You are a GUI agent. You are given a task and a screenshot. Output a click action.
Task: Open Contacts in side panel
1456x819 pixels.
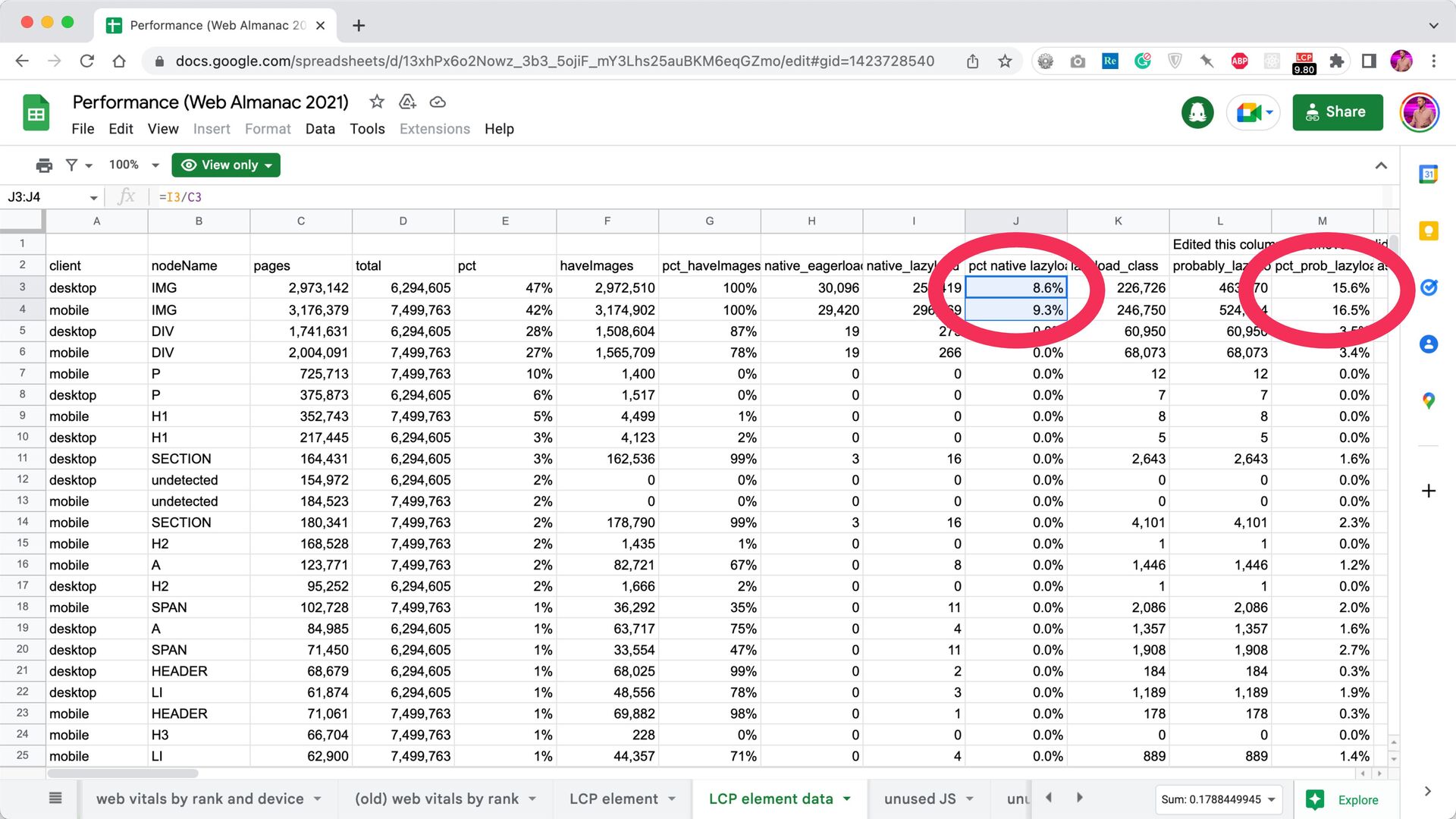click(1429, 344)
